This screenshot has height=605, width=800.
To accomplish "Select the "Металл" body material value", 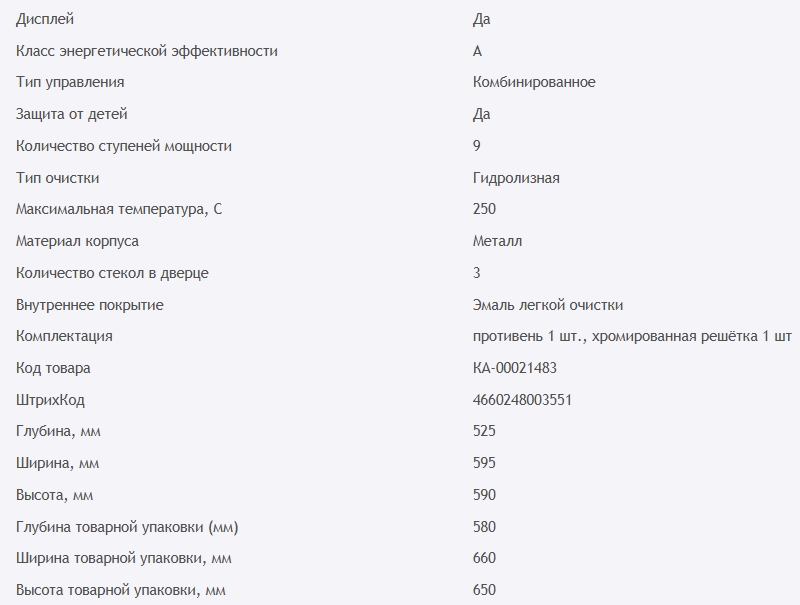I will pyautogui.click(x=497, y=241).
